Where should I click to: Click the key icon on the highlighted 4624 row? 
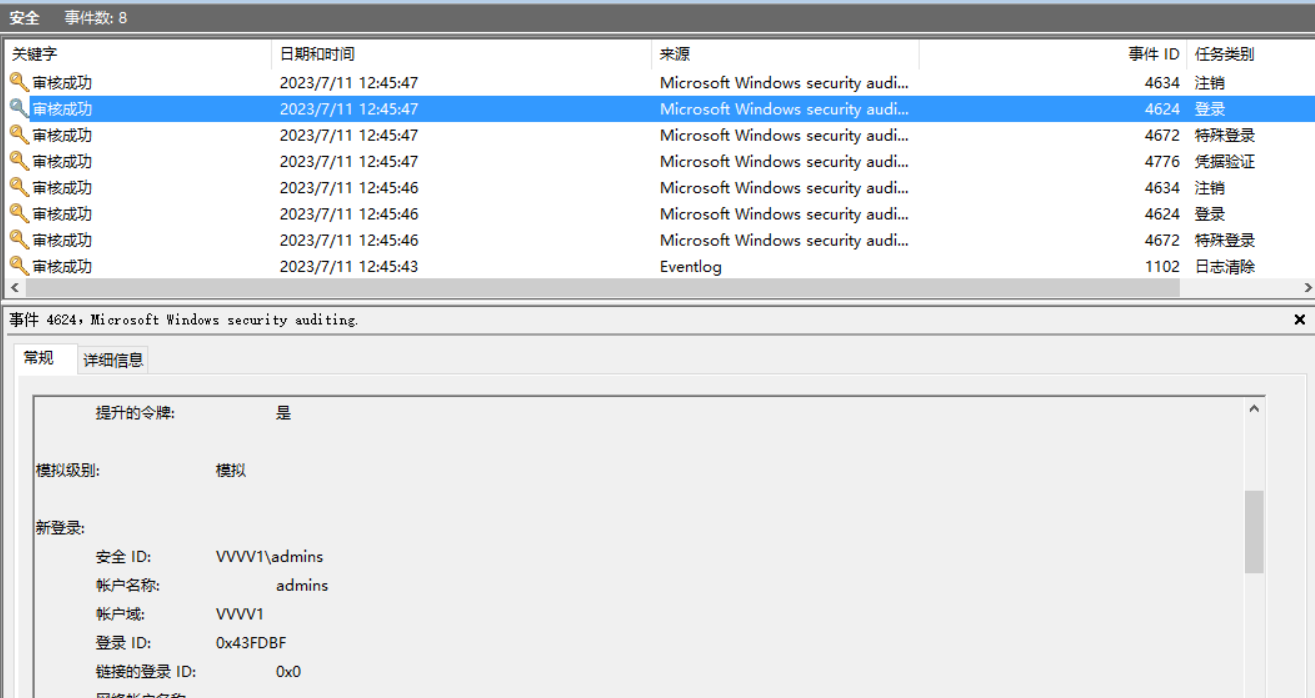tap(19, 109)
